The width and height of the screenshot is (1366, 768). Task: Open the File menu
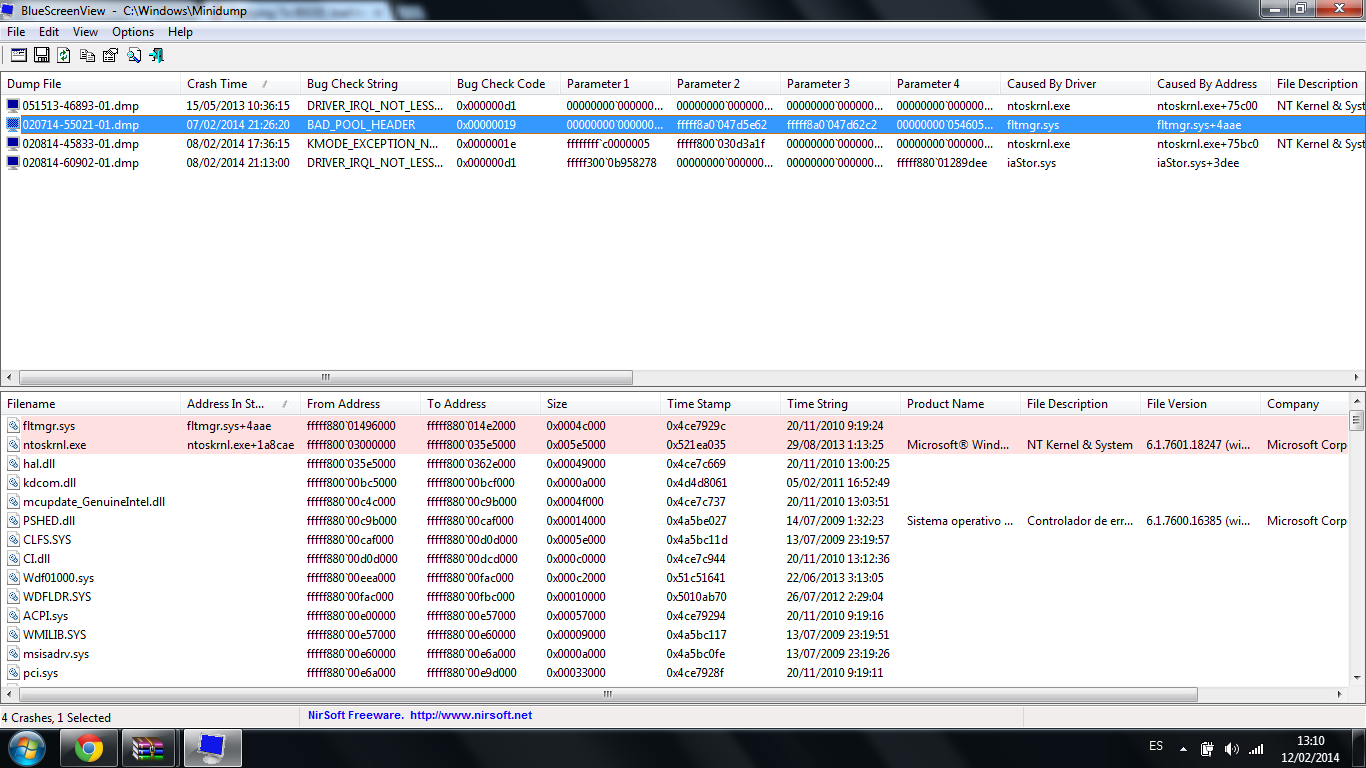coord(16,32)
